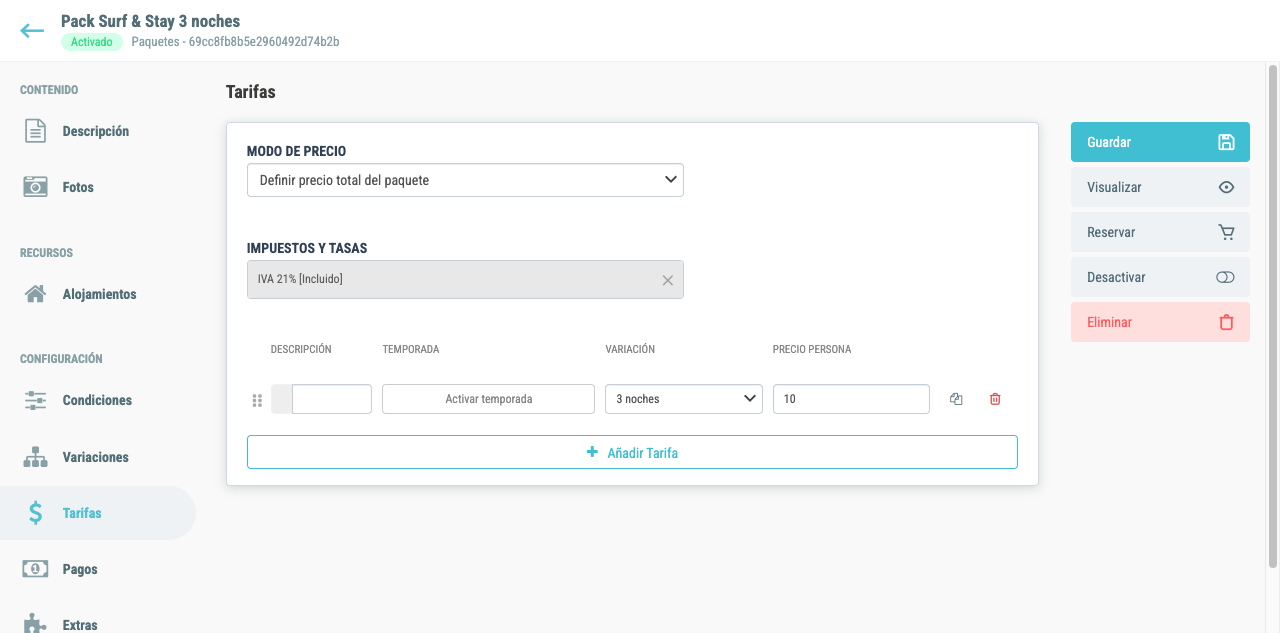1280x633 pixels.
Task: Click the Descripción document icon
Action: (x=36, y=131)
